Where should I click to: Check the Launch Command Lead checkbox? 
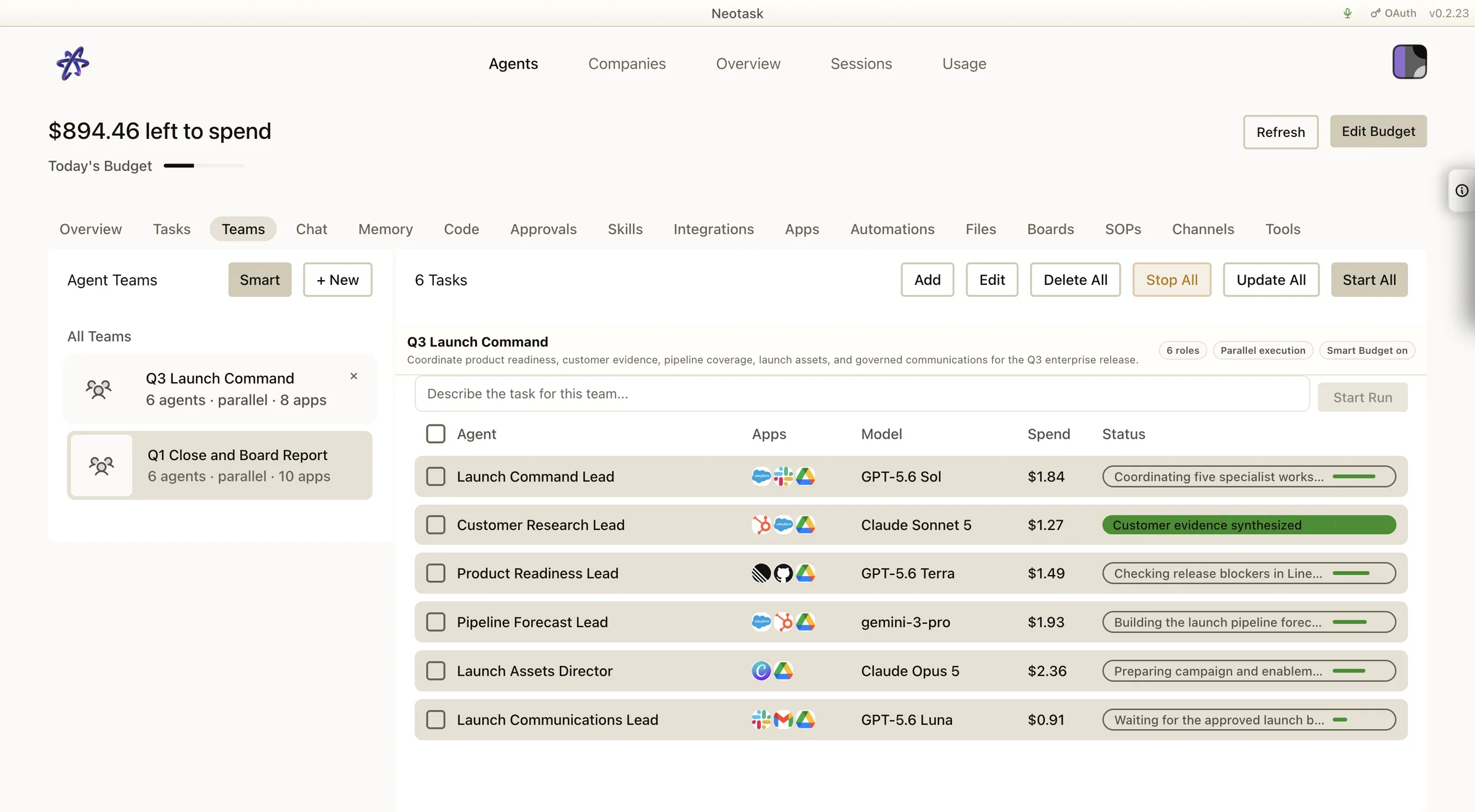pyautogui.click(x=436, y=476)
